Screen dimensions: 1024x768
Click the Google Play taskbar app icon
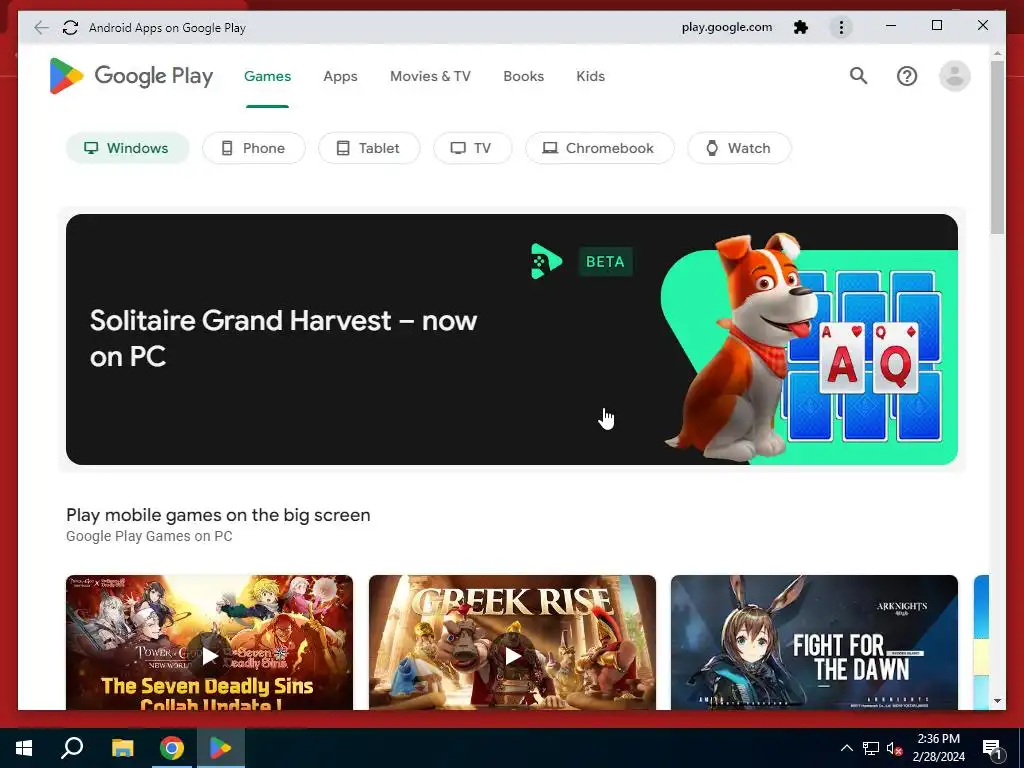point(220,748)
